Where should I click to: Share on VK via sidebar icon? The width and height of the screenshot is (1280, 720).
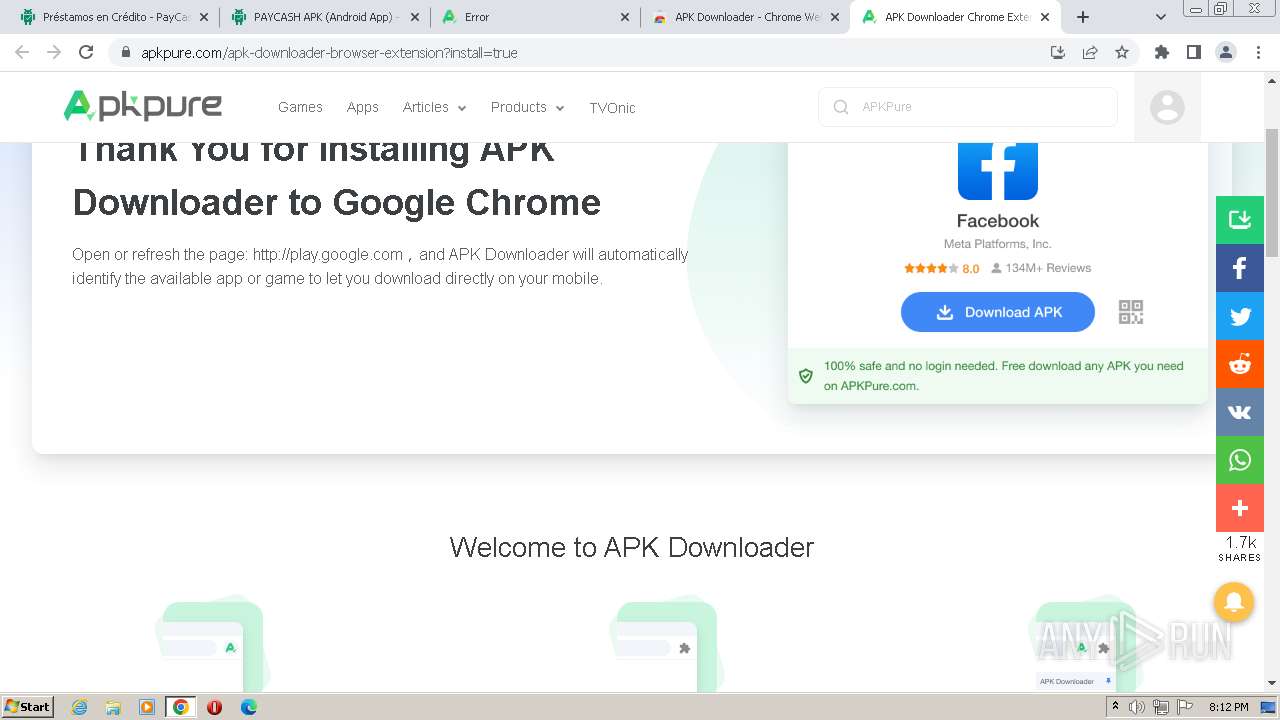tap(1240, 412)
